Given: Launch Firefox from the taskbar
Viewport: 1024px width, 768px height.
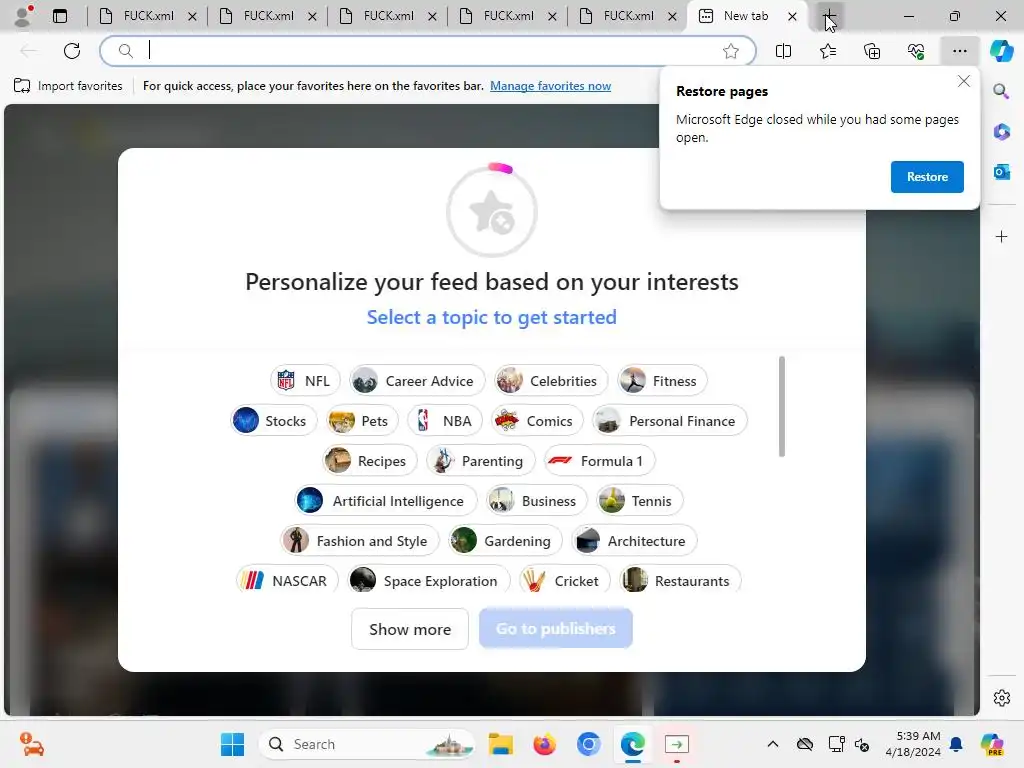Looking at the screenshot, I should (545, 744).
